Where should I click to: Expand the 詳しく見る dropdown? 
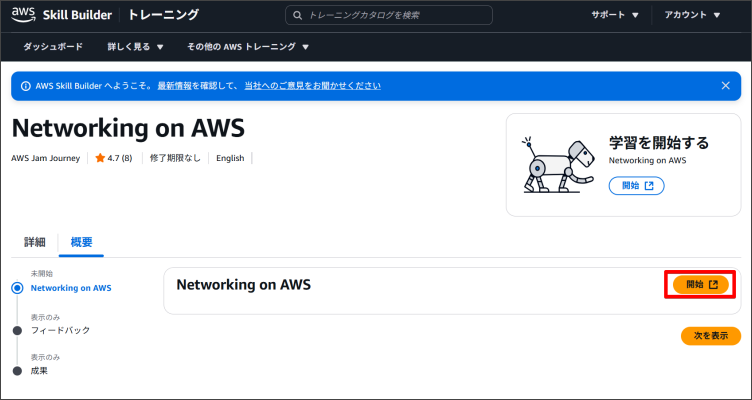135,47
